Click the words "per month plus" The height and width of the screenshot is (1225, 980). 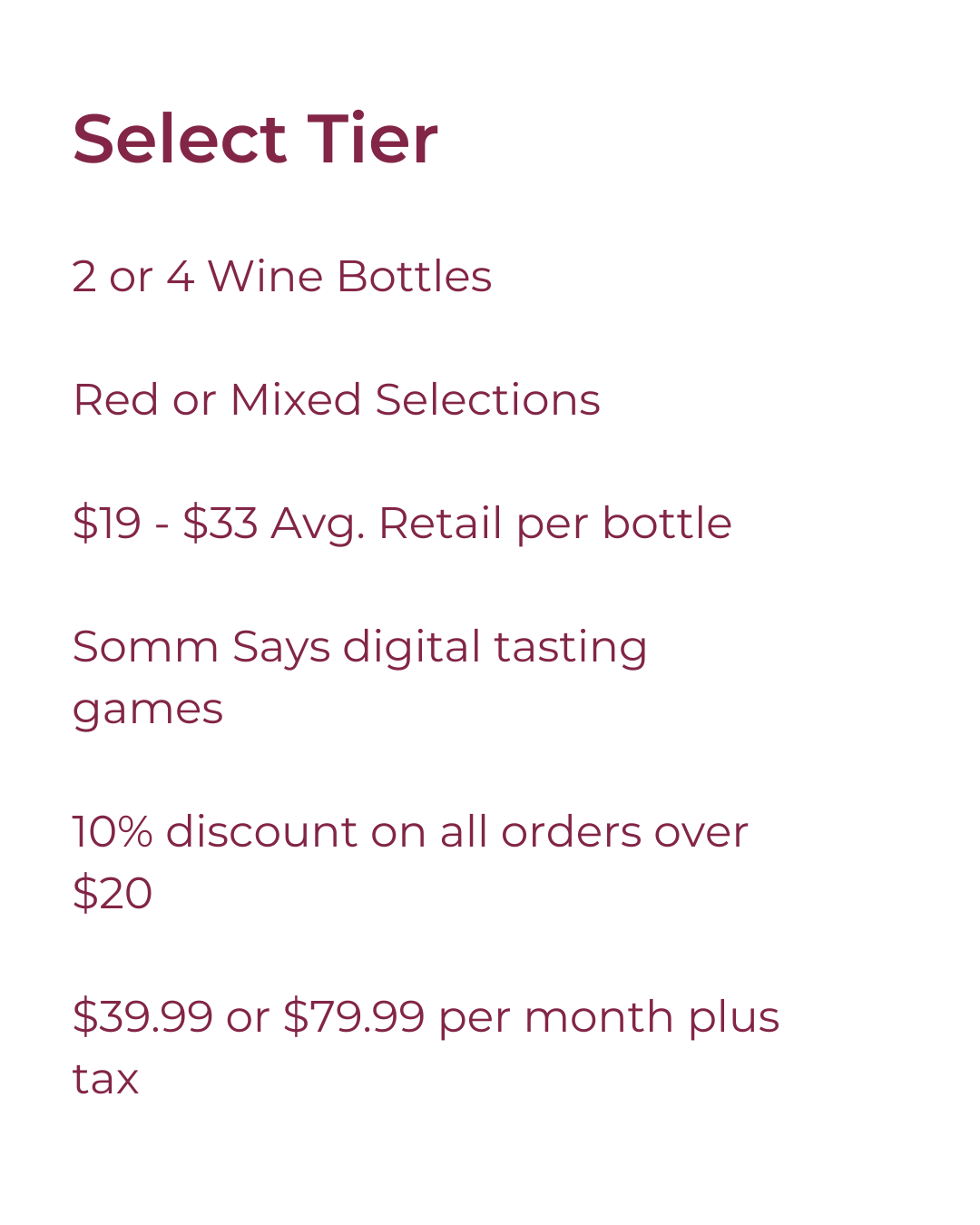[x=609, y=1016]
